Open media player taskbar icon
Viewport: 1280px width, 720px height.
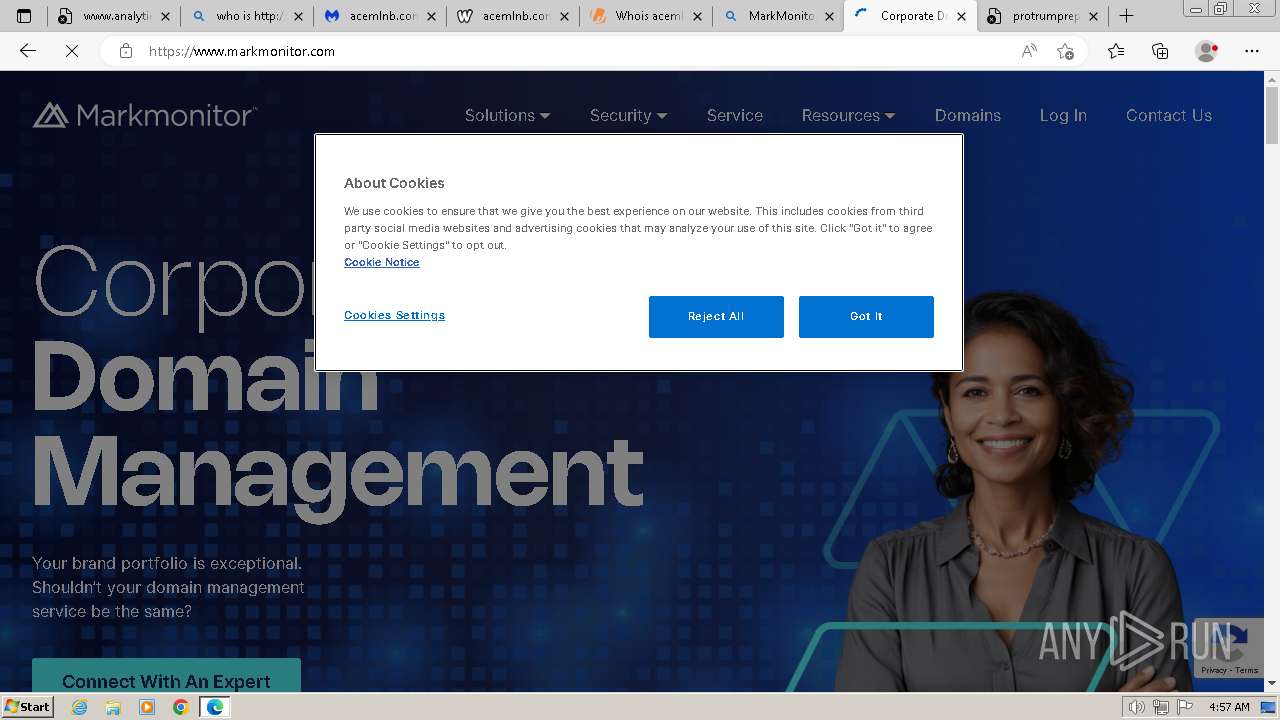147,707
